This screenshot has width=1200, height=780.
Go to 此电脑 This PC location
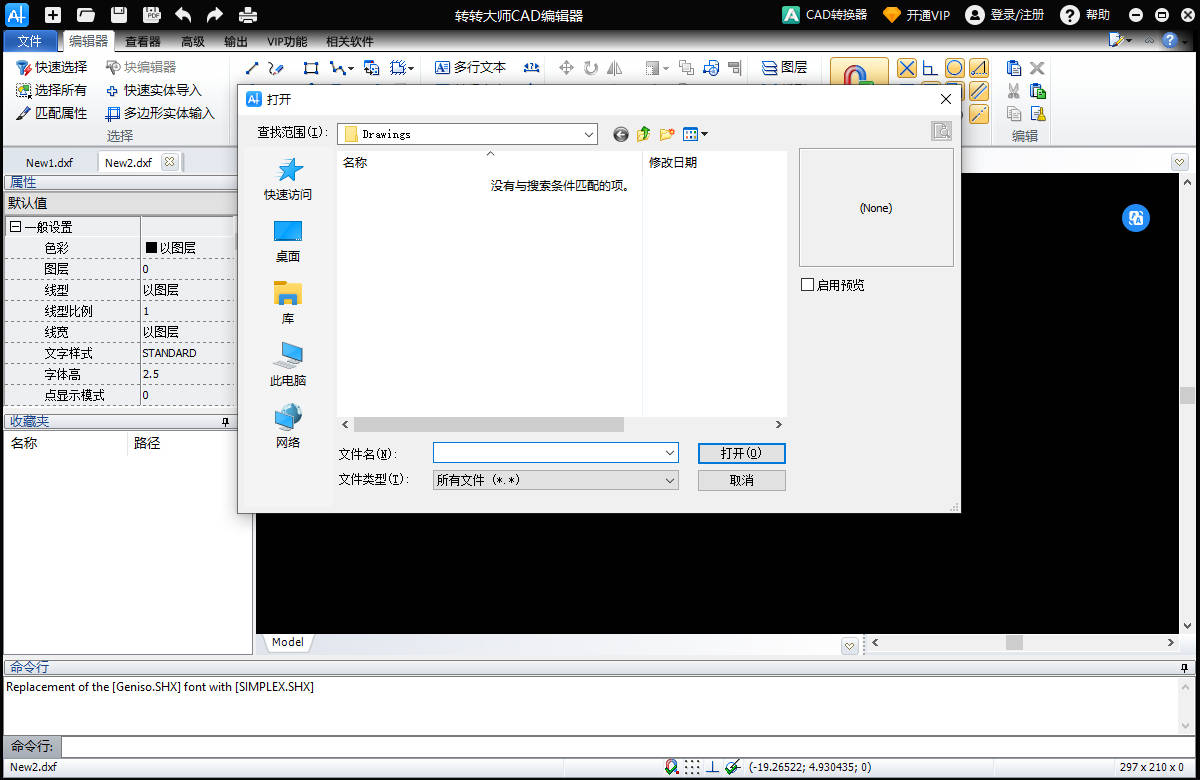[x=288, y=365]
